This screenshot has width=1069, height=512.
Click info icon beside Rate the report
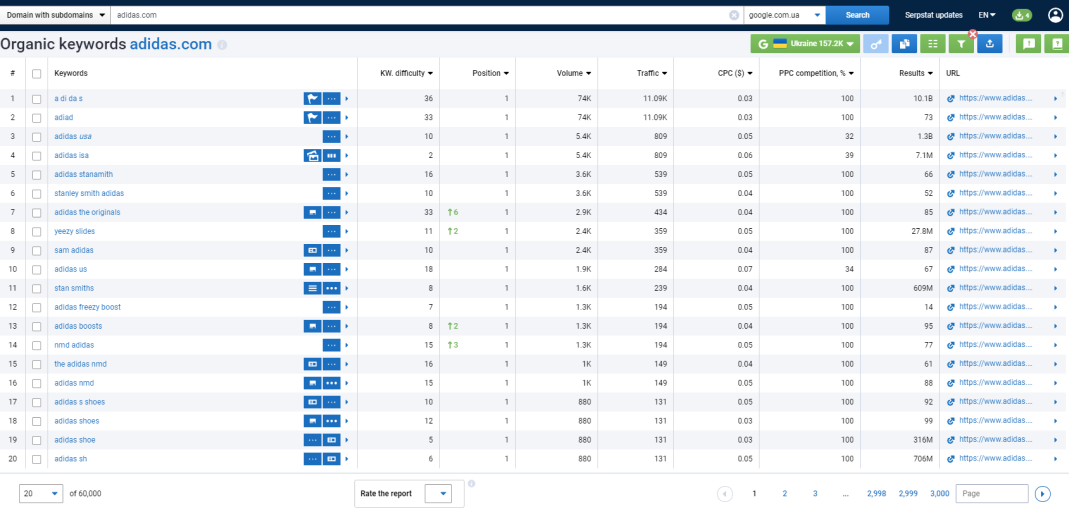[472, 484]
